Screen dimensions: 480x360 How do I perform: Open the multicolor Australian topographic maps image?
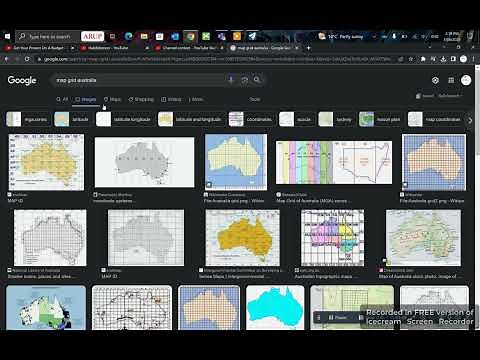point(332,238)
